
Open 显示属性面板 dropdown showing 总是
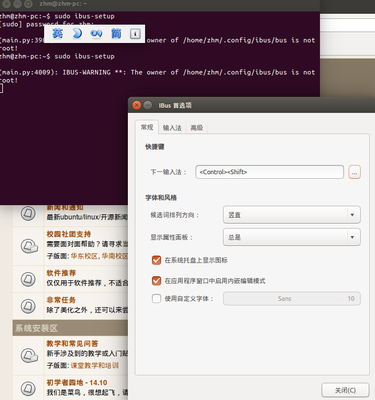pos(292,237)
